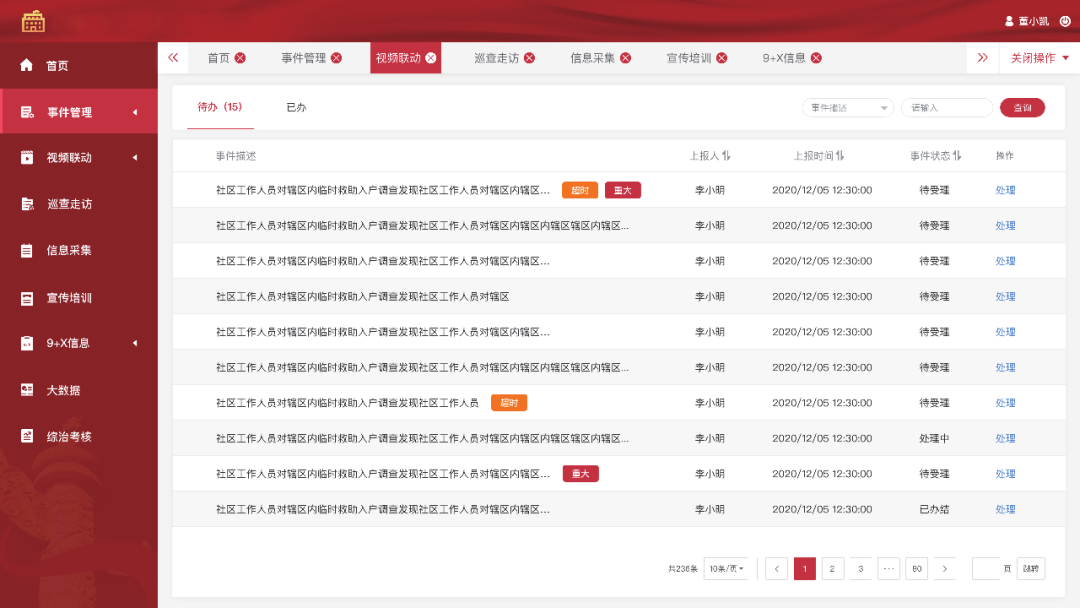This screenshot has height=608, width=1080.
Task: Sort by 上报时间 column
Action: 840,156
